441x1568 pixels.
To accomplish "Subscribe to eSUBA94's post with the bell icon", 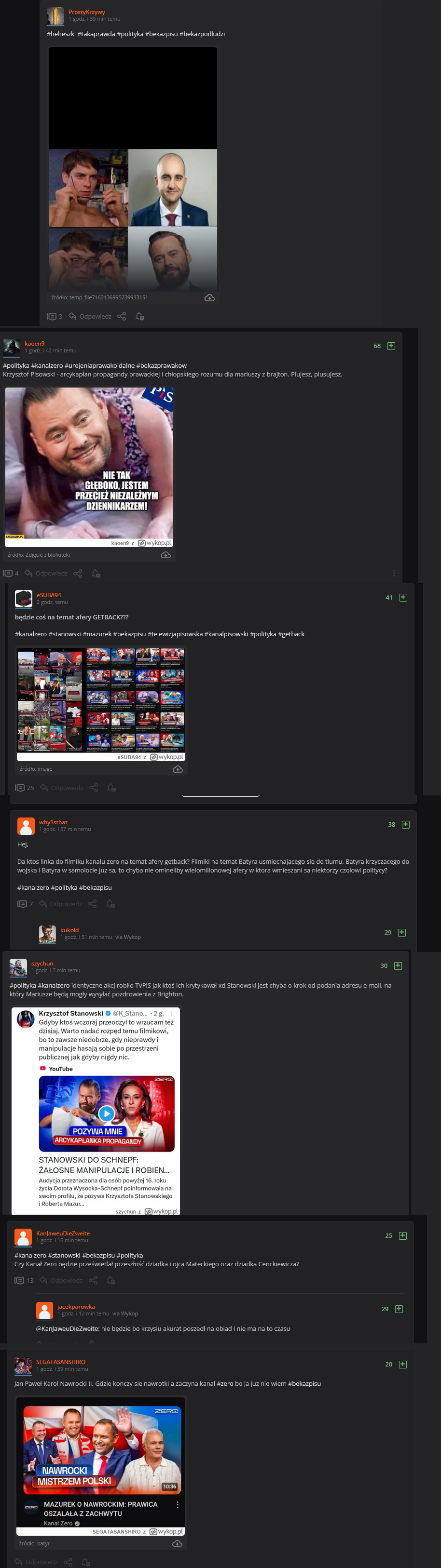I will pos(111,788).
